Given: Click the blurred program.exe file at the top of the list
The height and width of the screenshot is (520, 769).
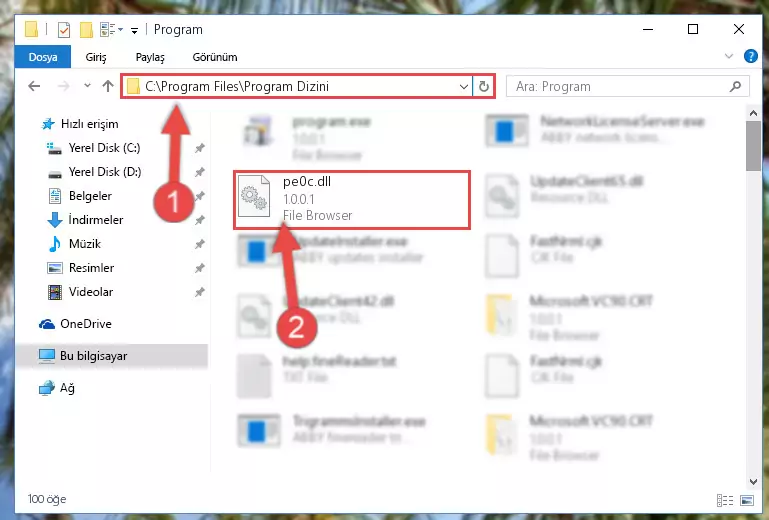Looking at the screenshot, I should [x=308, y=137].
